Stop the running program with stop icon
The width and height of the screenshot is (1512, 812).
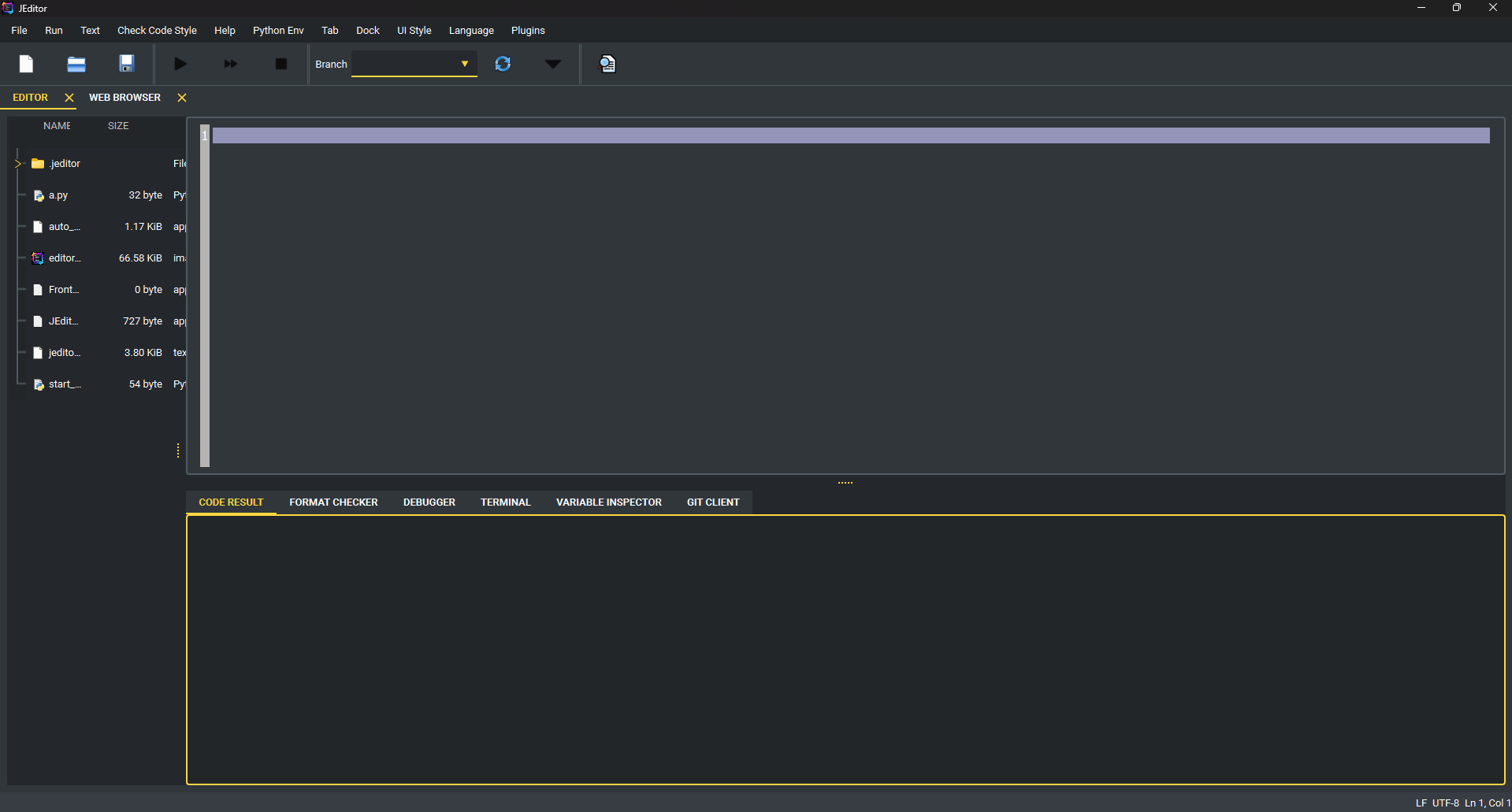click(x=281, y=64)
